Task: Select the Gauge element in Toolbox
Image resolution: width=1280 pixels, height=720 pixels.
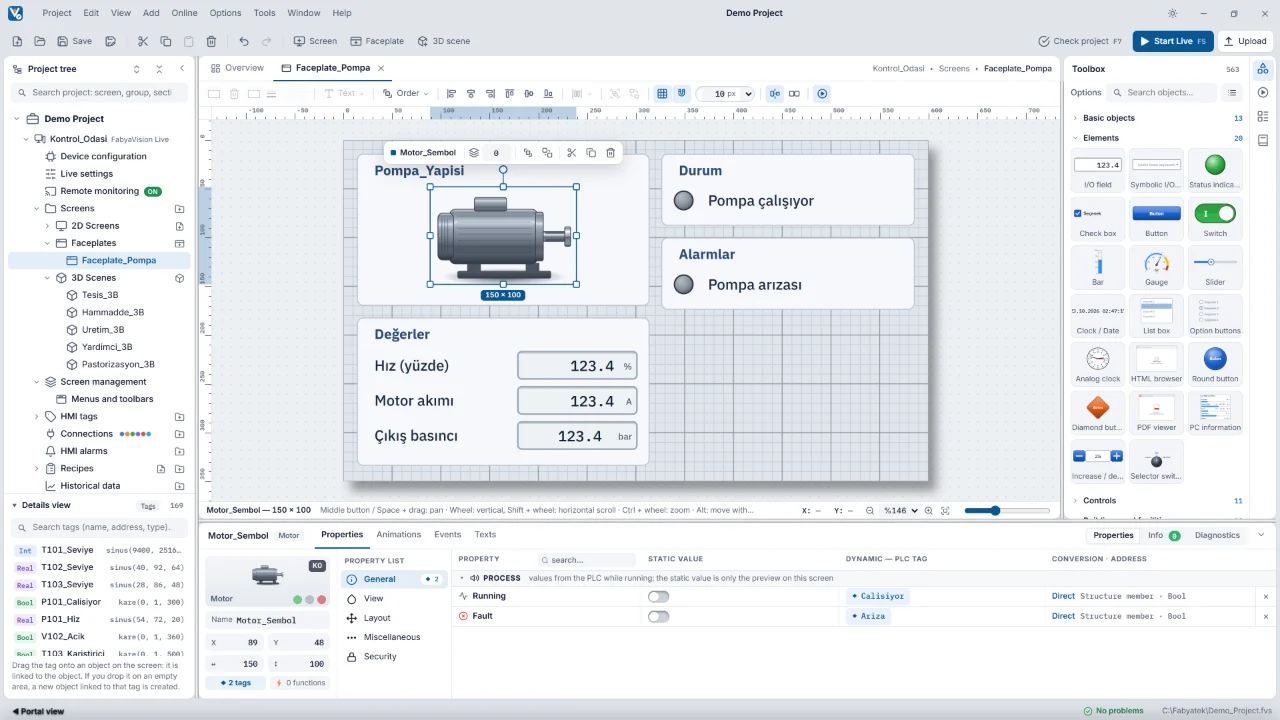Action: pyautogui.click(x=1156, y=269)
